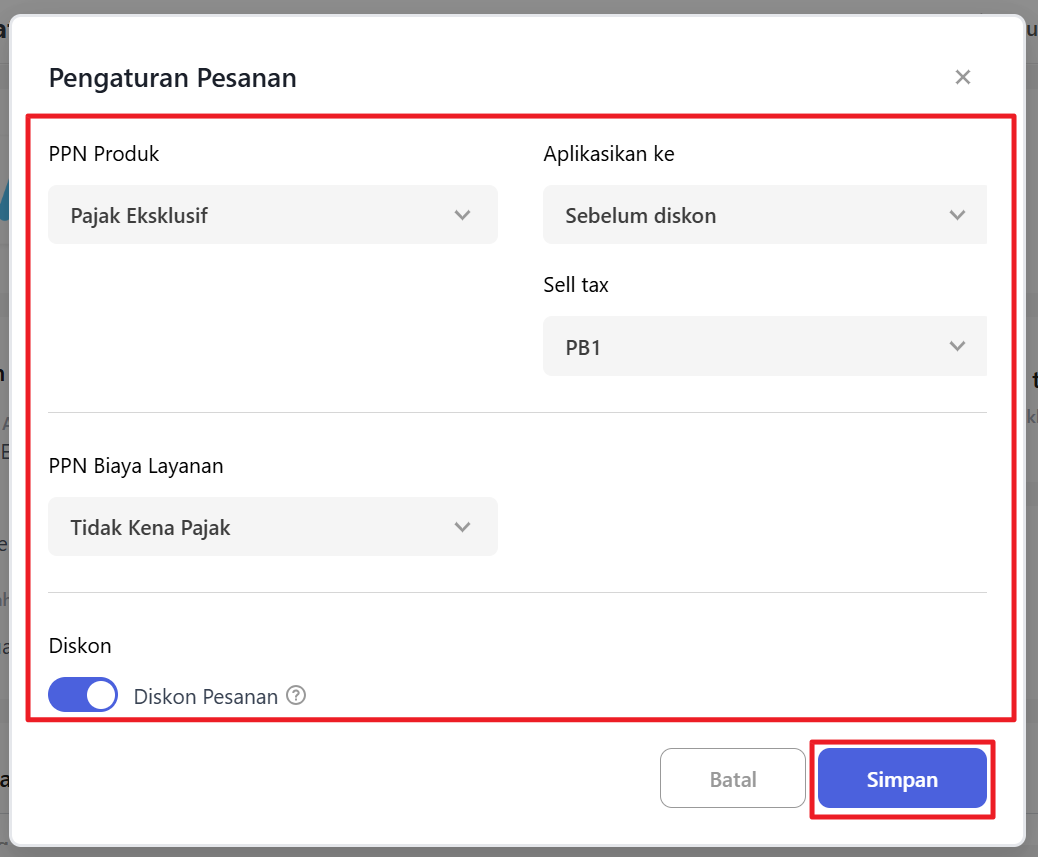1038x857 pixels.
Task: Open the Pajak Eksklusif dropdown
Action: [x=272, y=215]
